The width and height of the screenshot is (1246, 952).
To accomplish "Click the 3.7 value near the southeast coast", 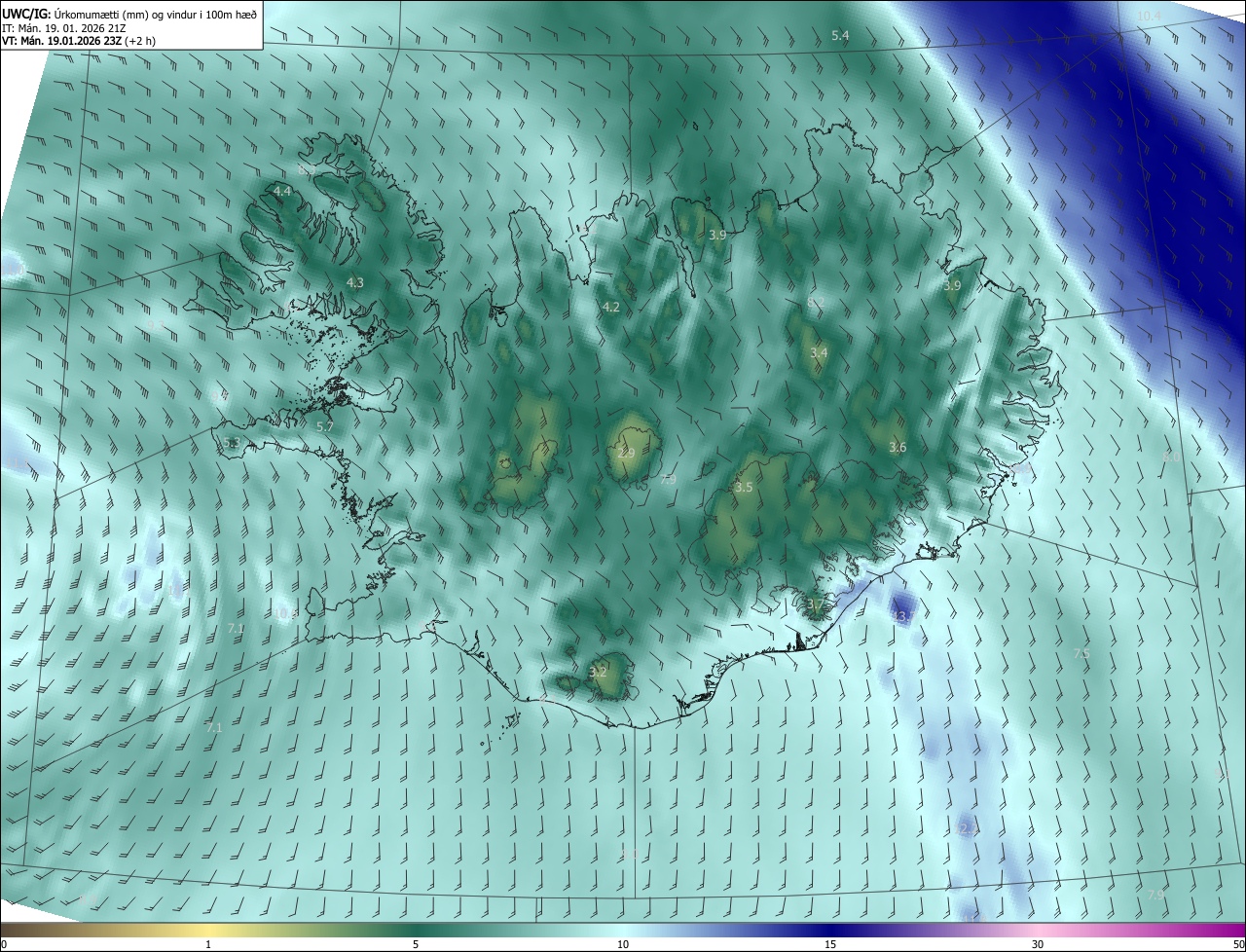I will [x=815, y=604].
